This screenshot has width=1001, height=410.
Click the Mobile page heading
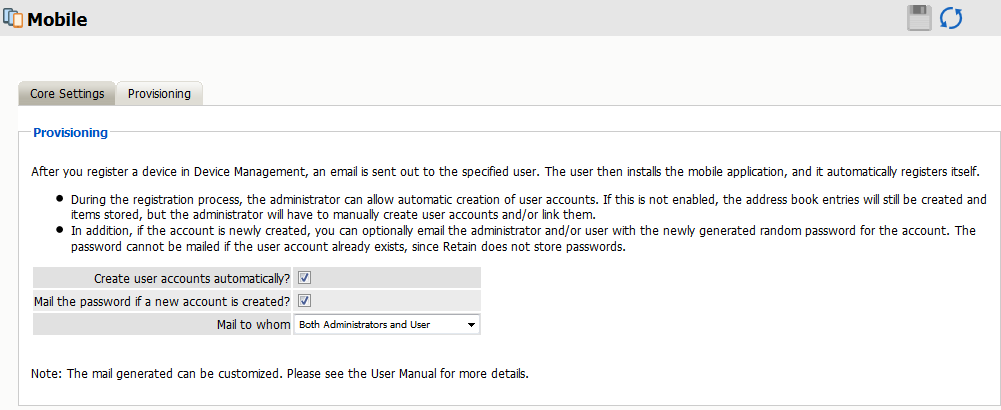click(x=57, y=19)
